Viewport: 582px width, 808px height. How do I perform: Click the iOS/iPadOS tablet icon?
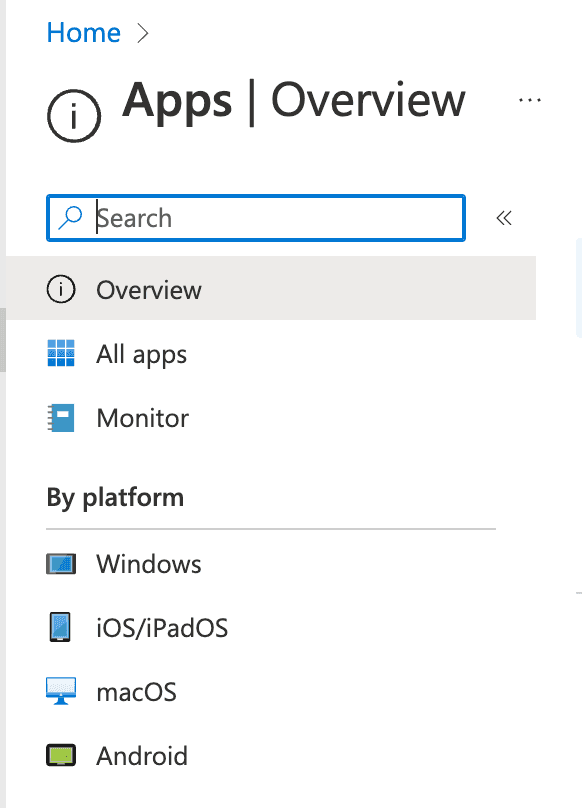pyautogui.click(x=60, y=627)
